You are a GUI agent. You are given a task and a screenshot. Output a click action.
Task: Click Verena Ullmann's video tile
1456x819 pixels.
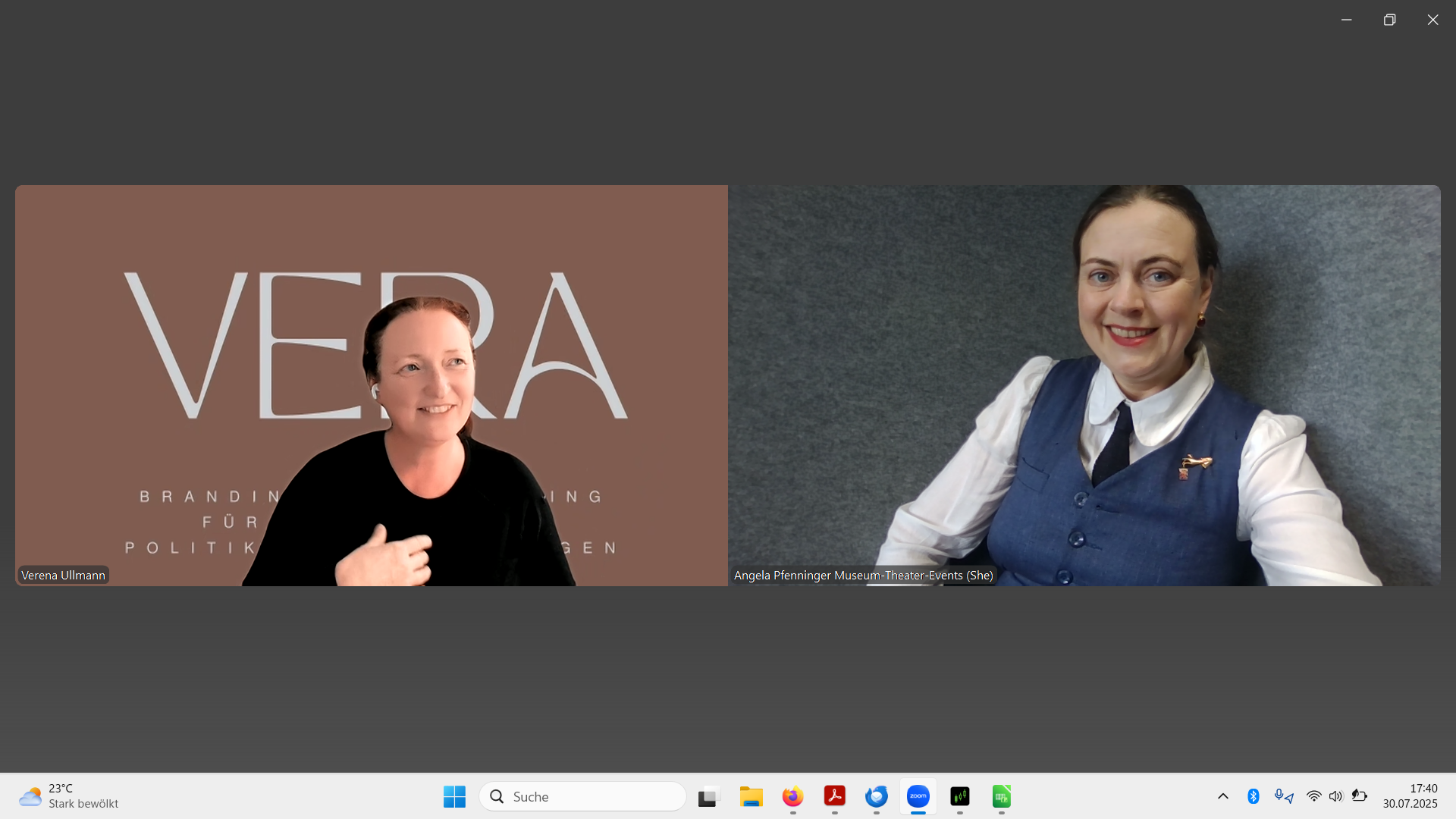[372, 385]
